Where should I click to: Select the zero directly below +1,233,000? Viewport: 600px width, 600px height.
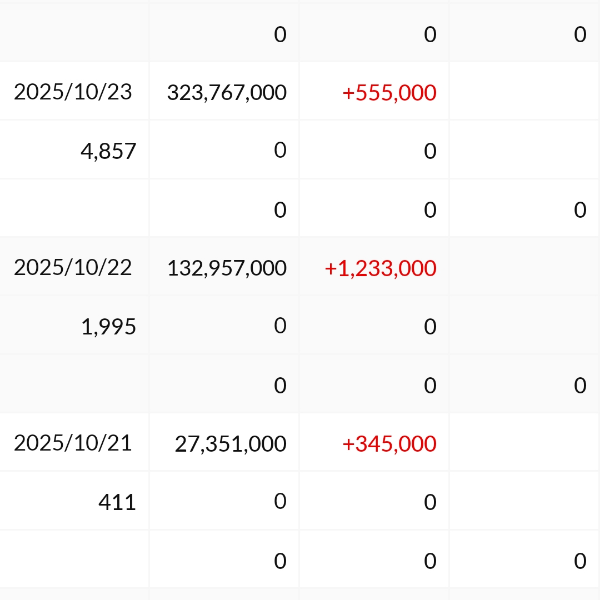pyautogui.click(x=430, y=326)
